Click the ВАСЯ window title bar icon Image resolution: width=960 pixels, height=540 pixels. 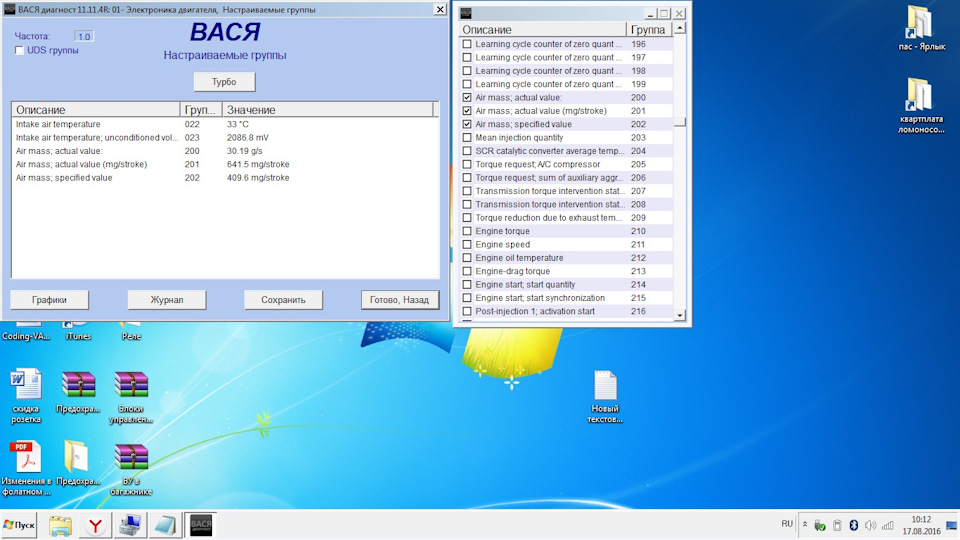pyautogui.click(x=10, y=9)
